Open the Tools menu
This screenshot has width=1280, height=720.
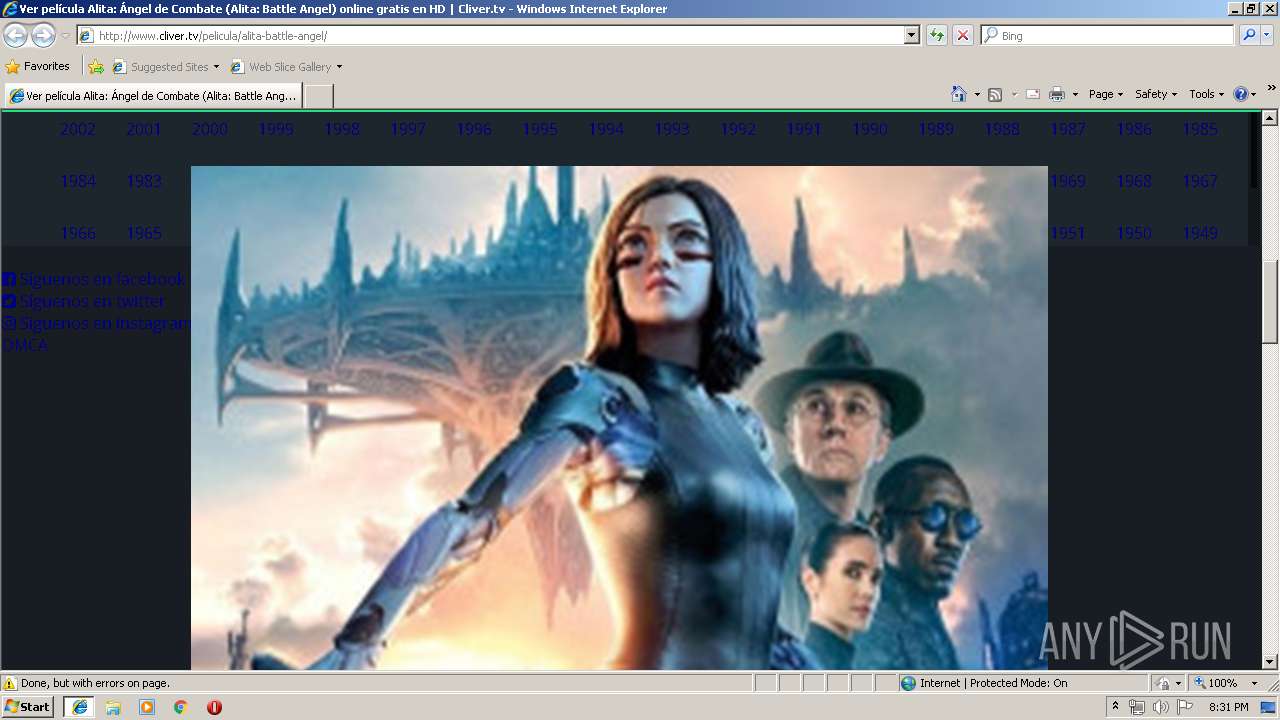(1206, 94)
